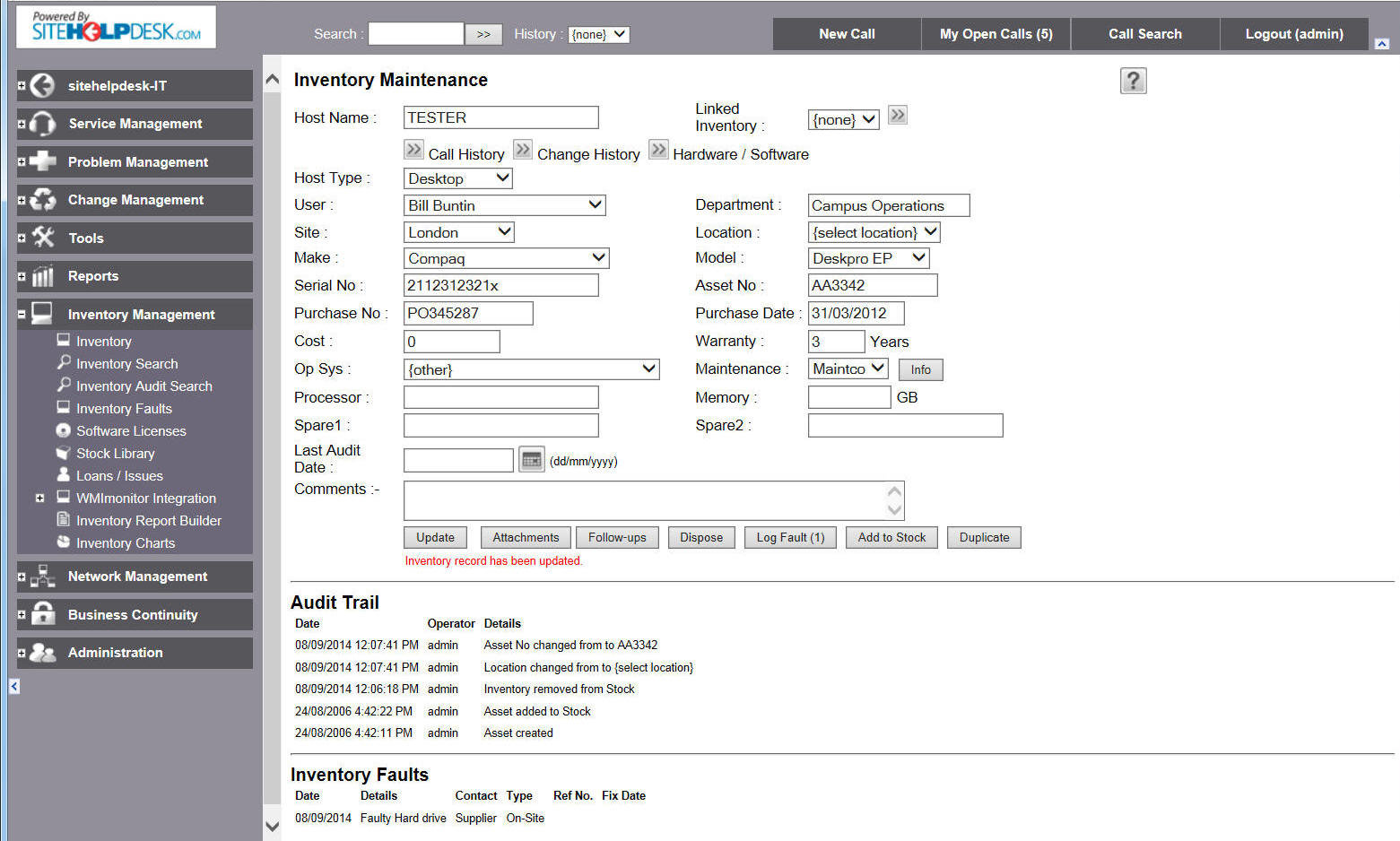Screen dimensions: 1400x841
Task: Click the Update button
Action: [436, 538]
